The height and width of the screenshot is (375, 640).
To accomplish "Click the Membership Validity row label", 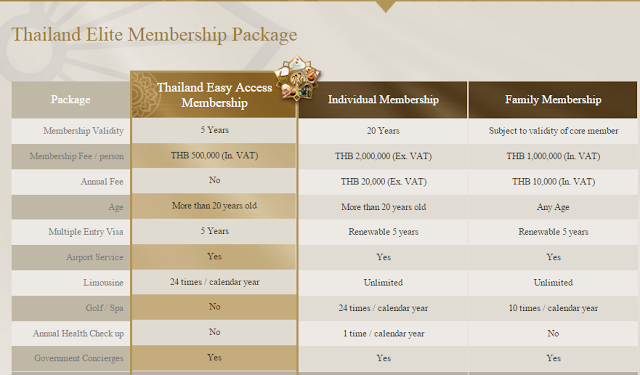I will (83, 131).
